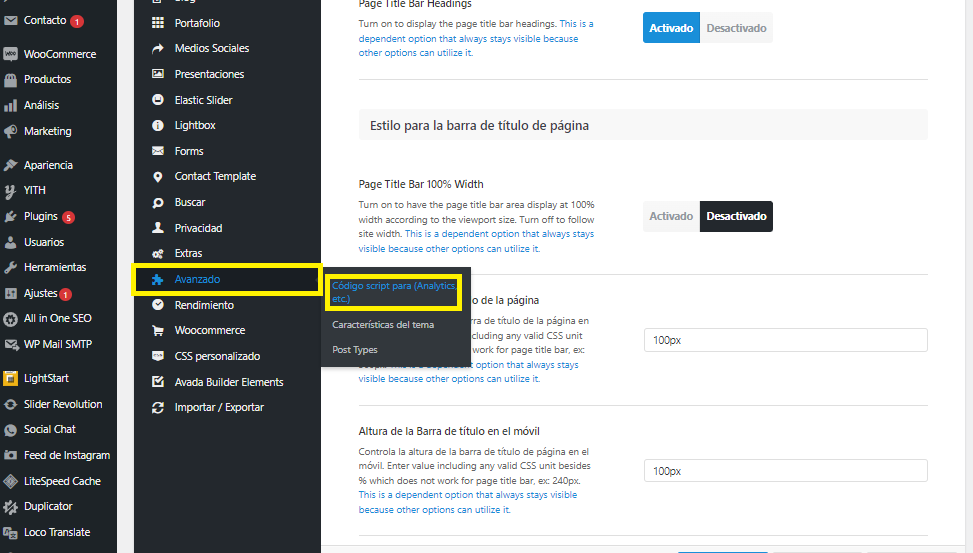Click the Buscar magnifier icon
The image size is (973, 553).
(157, 202)
